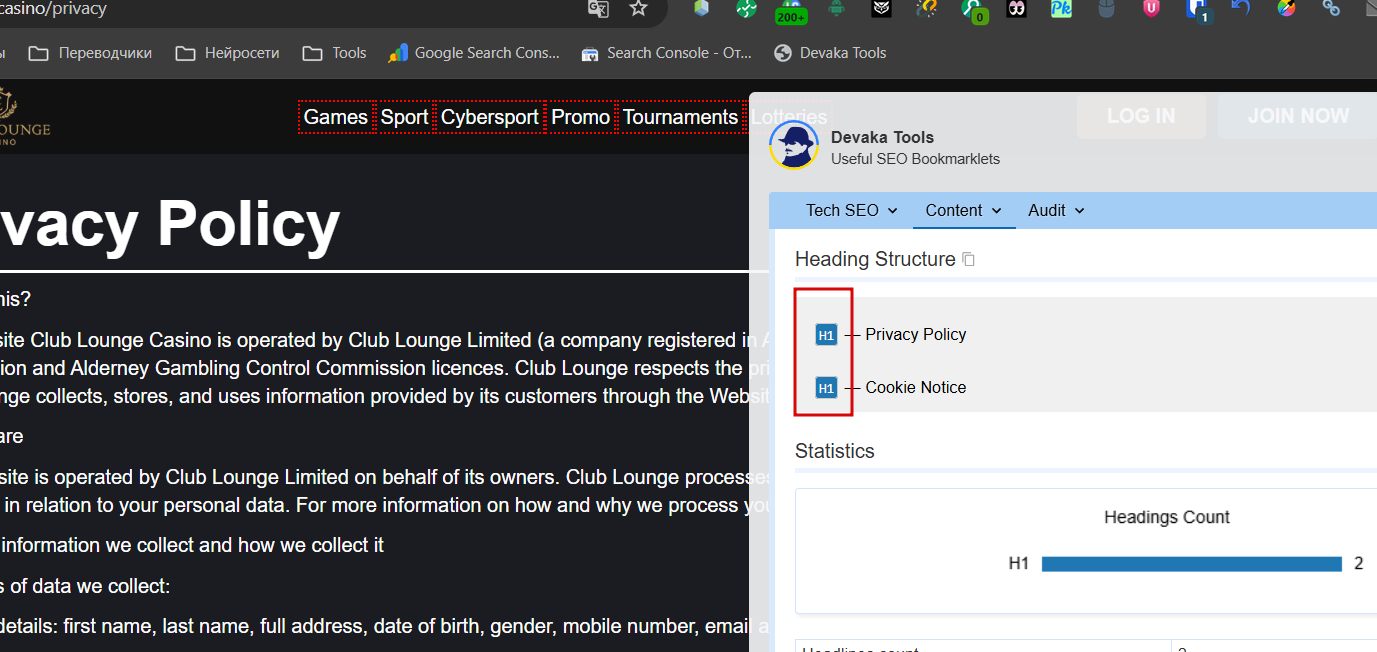Open the googly eyes extension icon
Viewport: 1377px width, 652px height.
pos(1016,9)
